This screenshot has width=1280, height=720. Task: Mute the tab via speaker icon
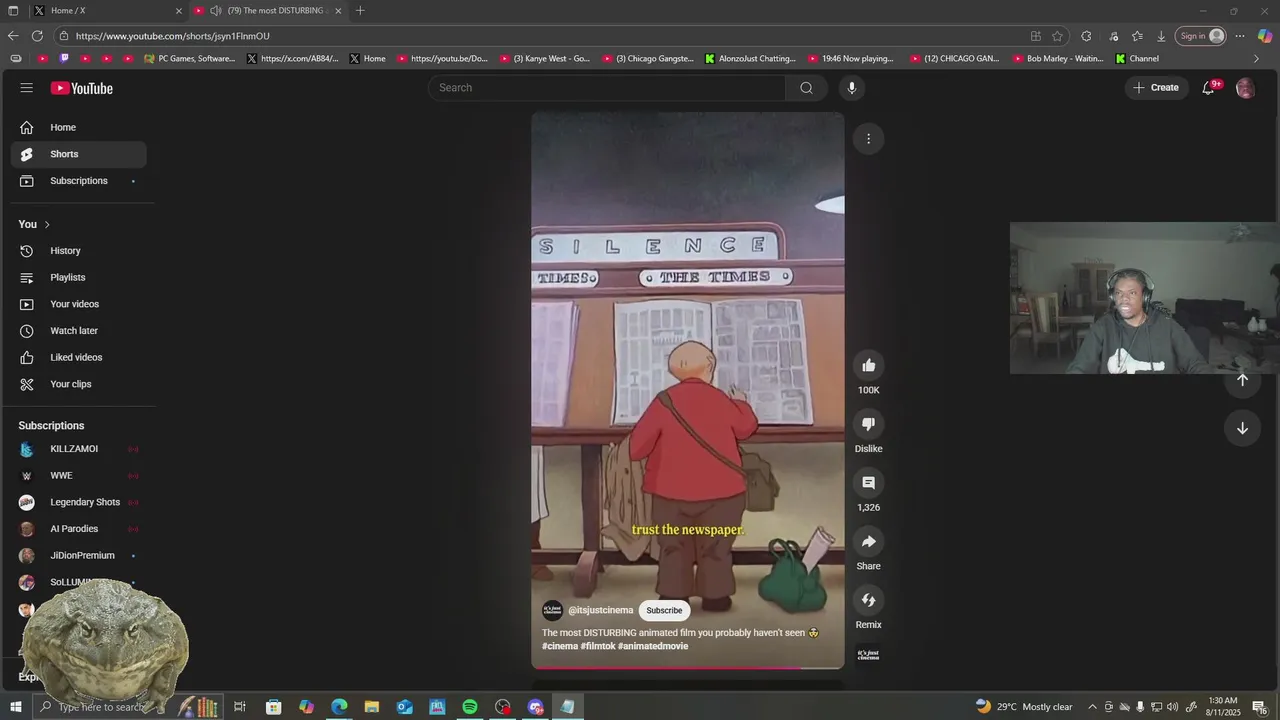215,11
